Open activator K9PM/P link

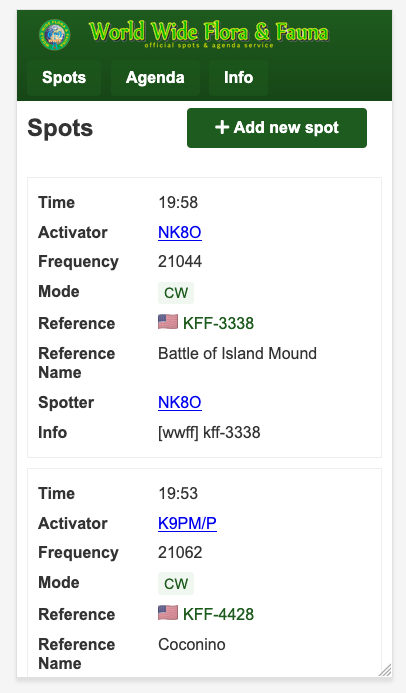pos(187,523)
